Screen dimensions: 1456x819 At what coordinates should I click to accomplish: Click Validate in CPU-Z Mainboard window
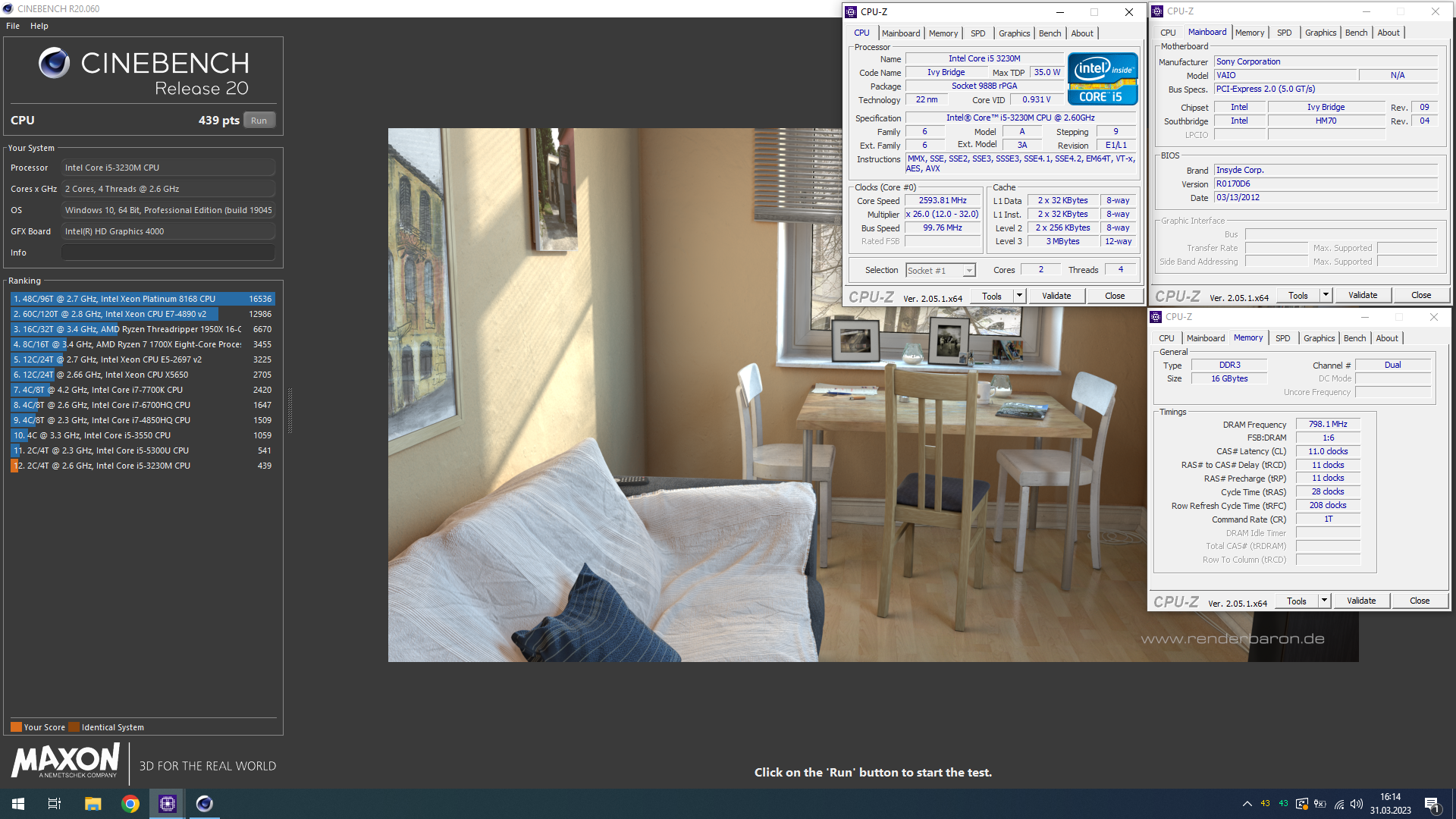1363,296
